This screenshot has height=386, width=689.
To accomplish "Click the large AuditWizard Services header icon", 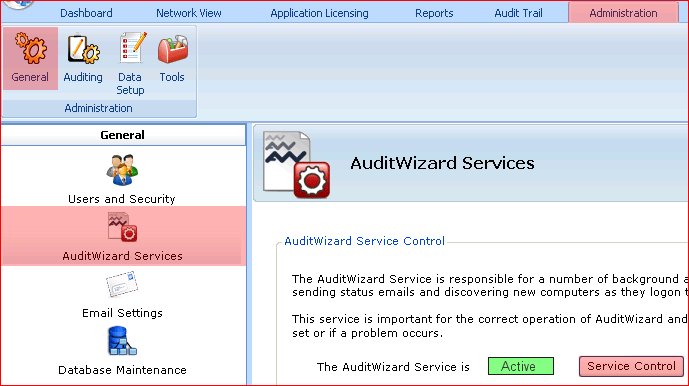I will pos(297,165).
